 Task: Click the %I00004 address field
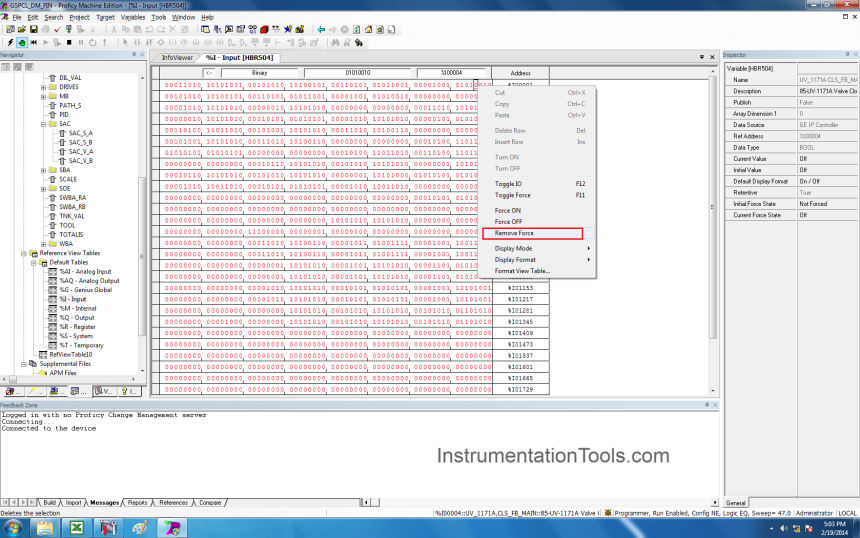point(451,73)
